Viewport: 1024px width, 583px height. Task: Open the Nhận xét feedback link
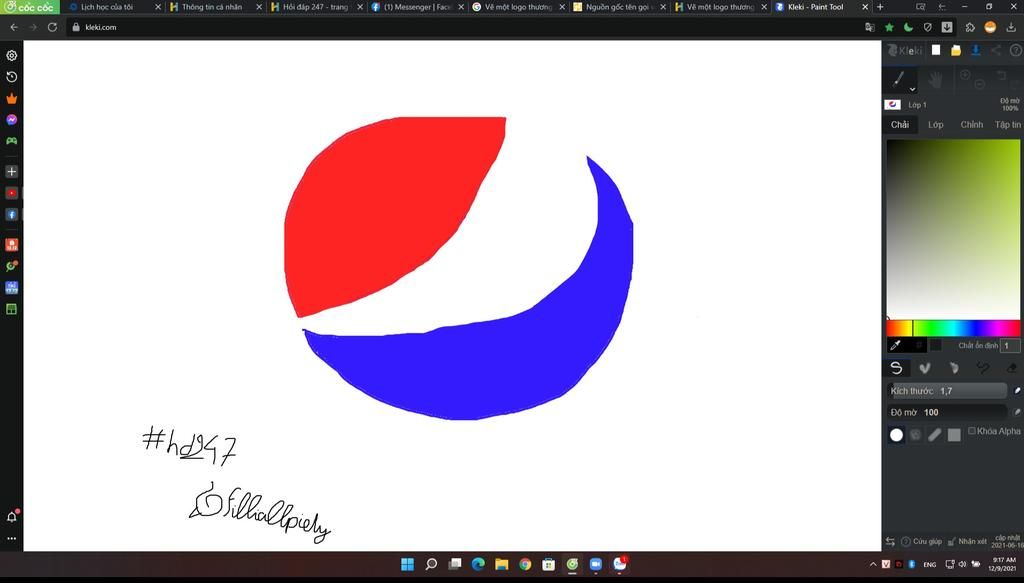point(967,541)
